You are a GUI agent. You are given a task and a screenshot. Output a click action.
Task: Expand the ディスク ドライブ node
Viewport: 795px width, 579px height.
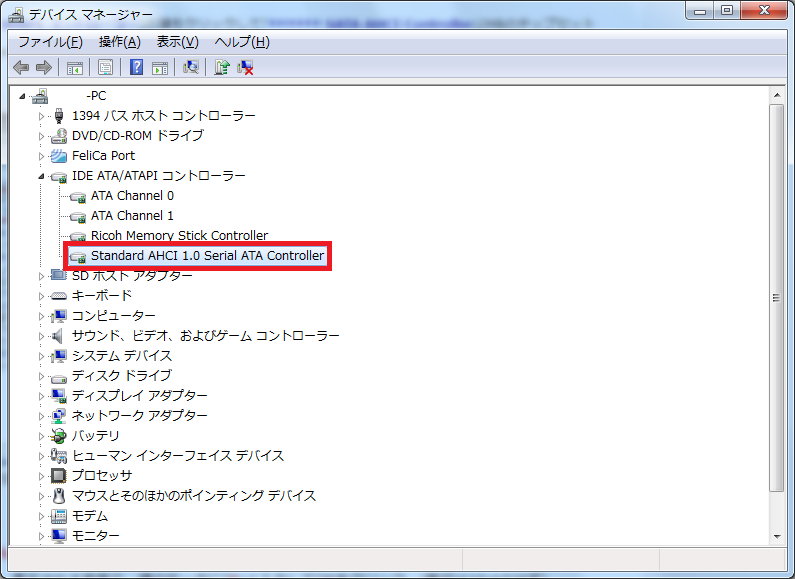tap(42, 376)
